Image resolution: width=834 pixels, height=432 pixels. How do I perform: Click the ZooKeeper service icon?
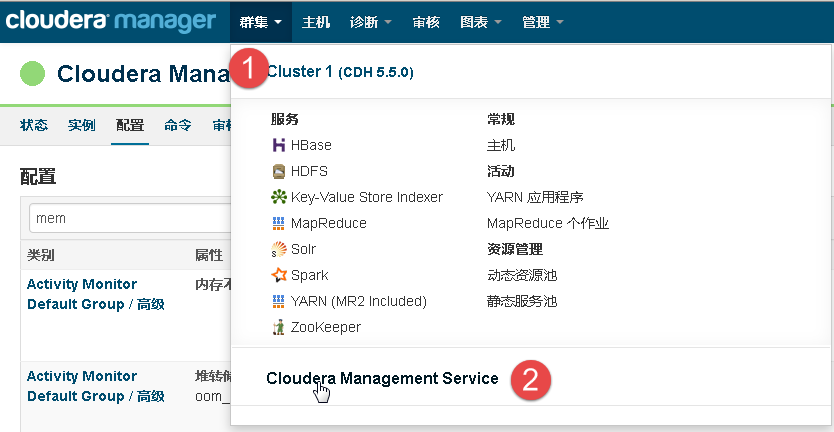click(278, 327)
